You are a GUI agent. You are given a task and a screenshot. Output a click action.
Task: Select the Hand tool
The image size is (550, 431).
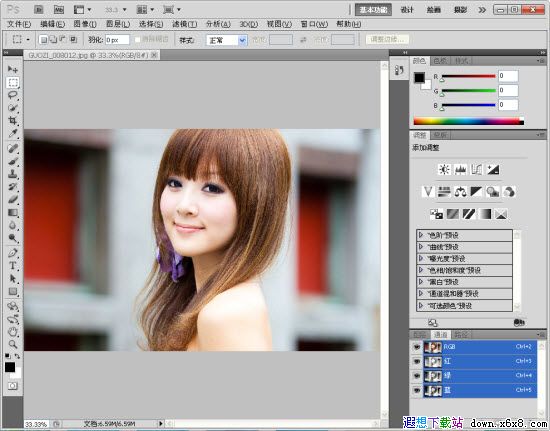click(13, 331)
